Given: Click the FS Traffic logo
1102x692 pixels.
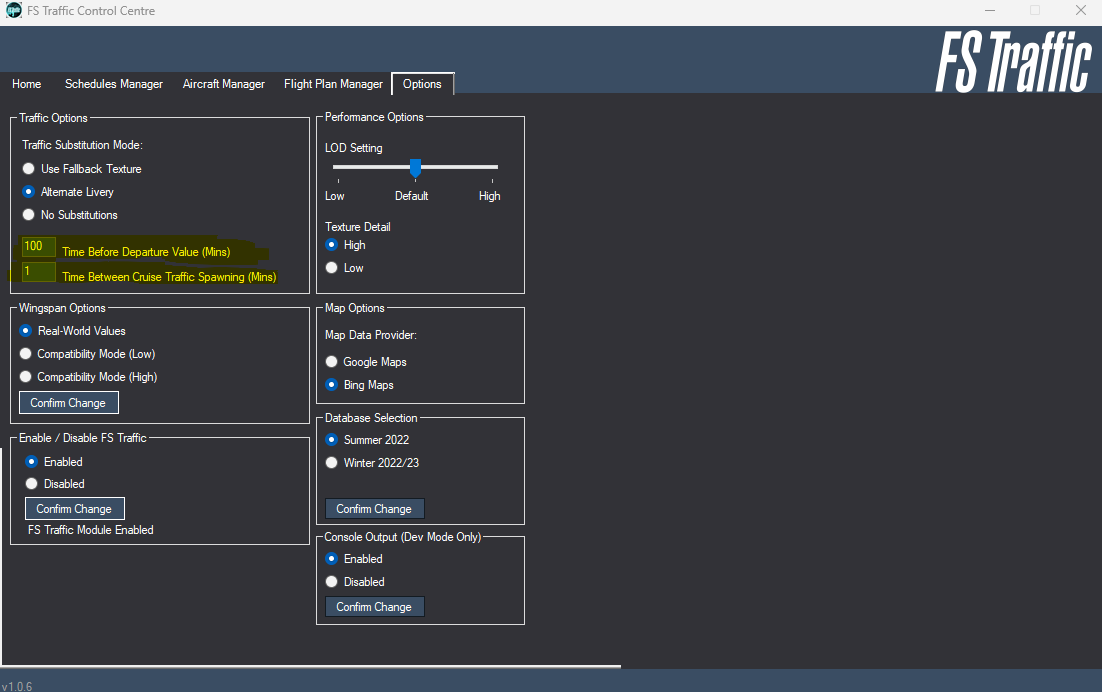Looking at the screenshot, I should pyautogui.click(x=1014, y=60).
